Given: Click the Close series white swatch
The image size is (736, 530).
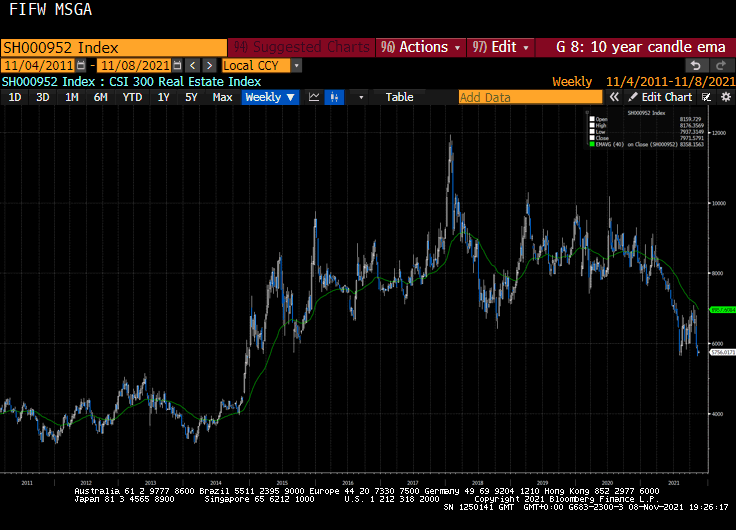Looking at the screenshot, I should [x=592, y=138].
